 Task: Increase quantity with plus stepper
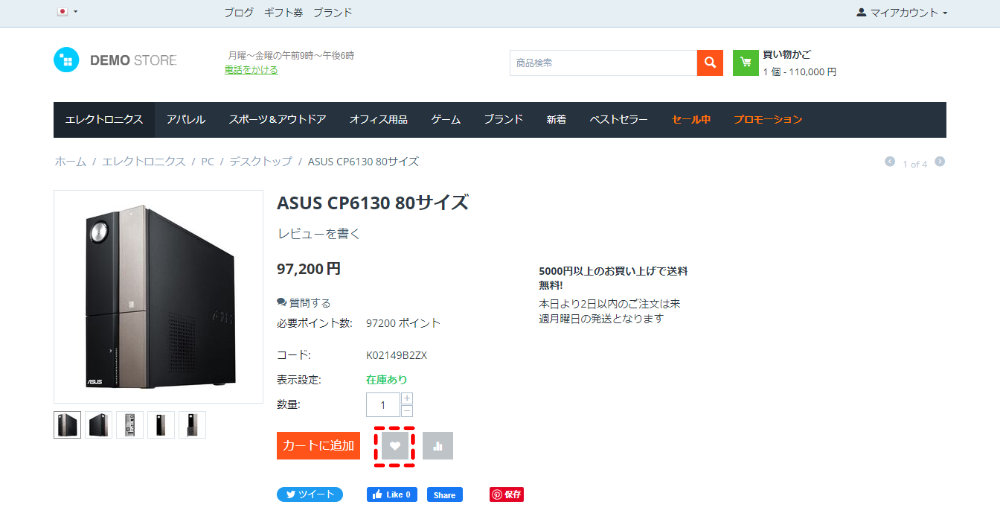[407, 399]
